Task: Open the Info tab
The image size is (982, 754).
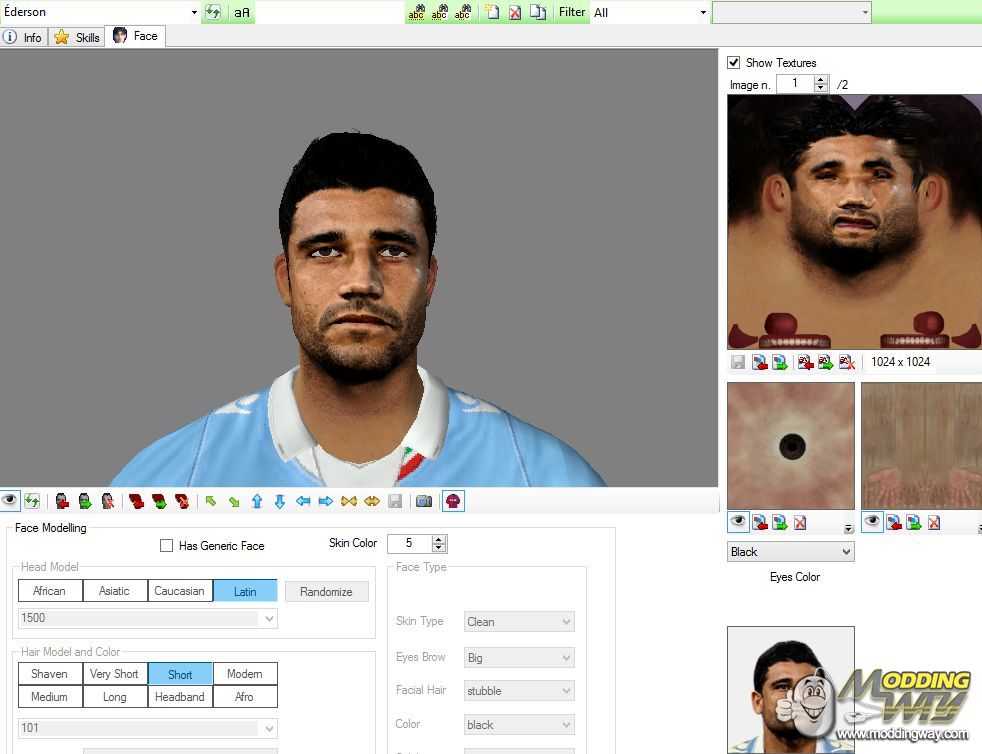Action: click(x=23, y=37)
